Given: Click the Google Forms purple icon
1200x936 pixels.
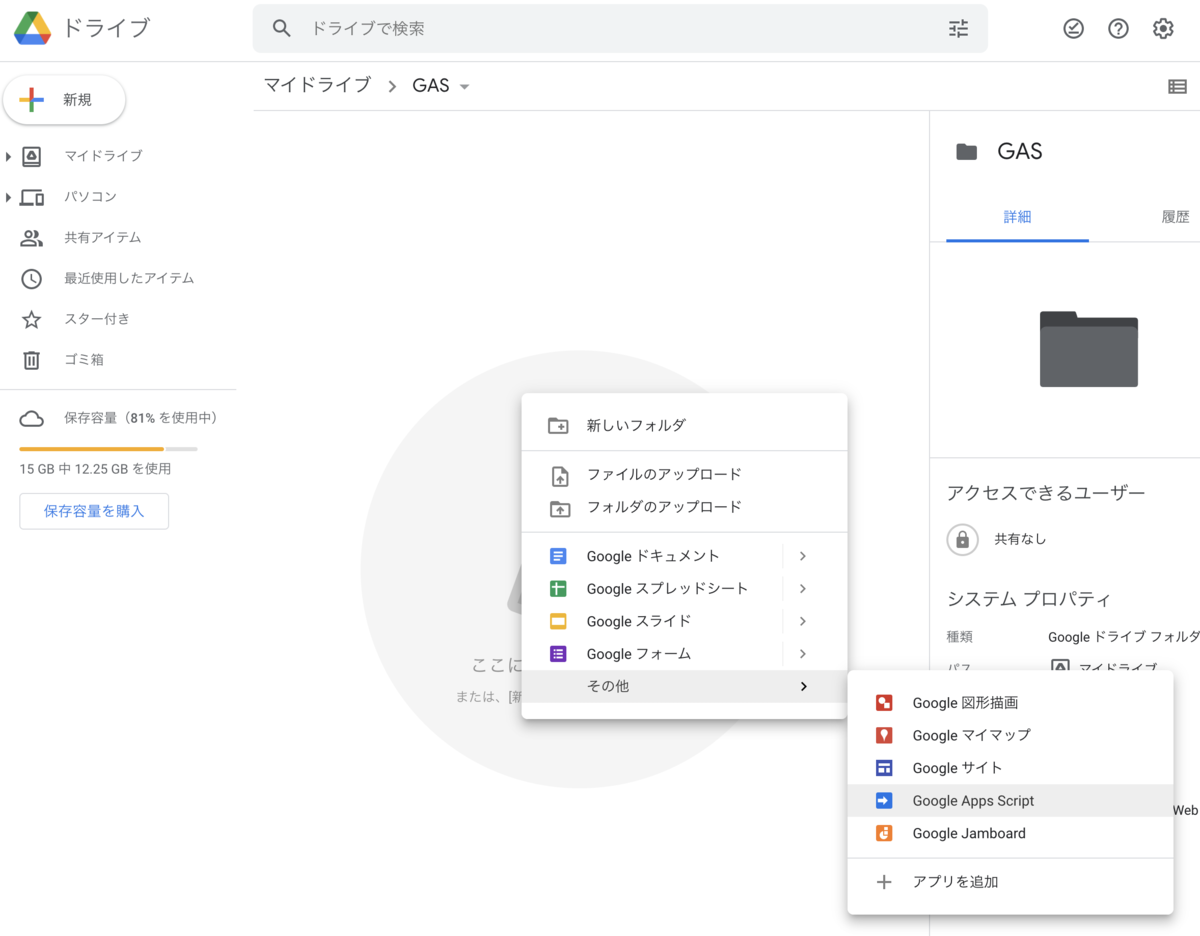Looking at the screenshot, I should click(559, 654).
